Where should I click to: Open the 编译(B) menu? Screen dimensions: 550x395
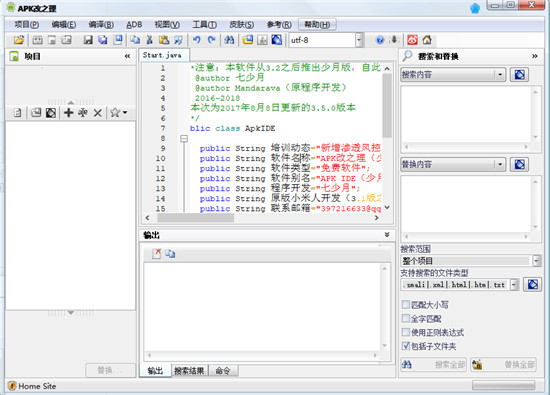[x=101, y=25]
